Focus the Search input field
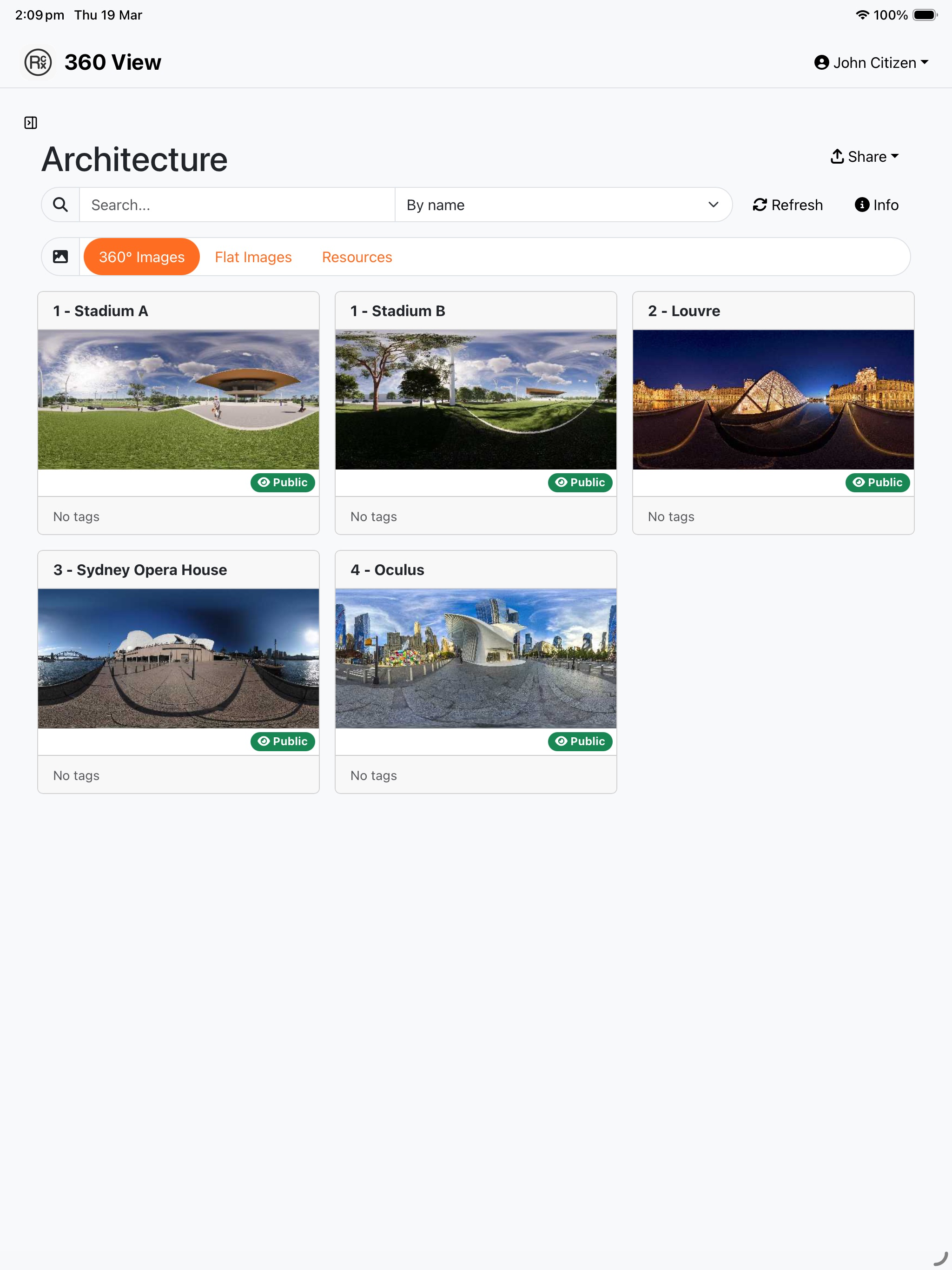Screen dimensions: 952x1270 (x=237, y=205)
